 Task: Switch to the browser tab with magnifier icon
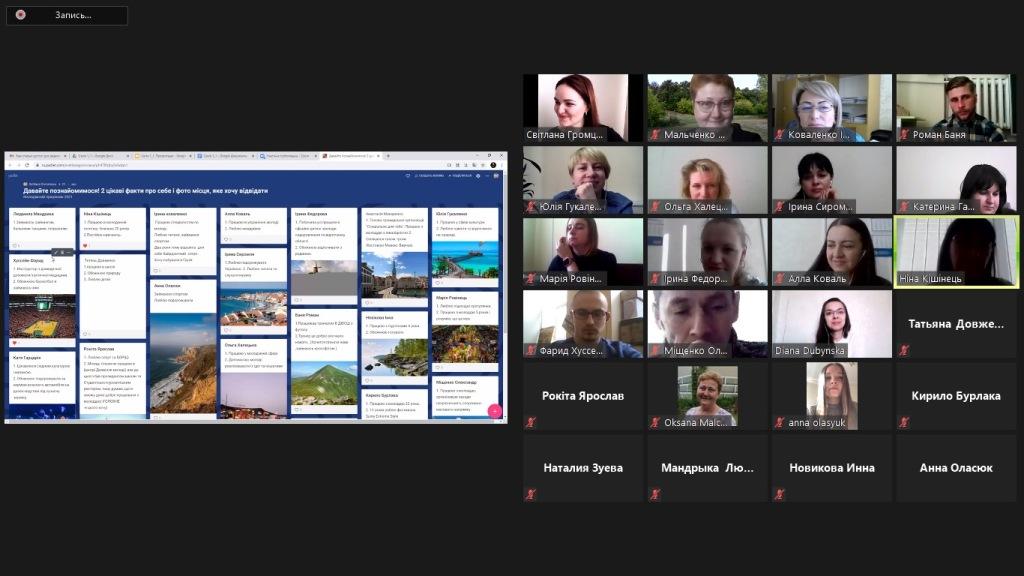click(x=287, y=156)
